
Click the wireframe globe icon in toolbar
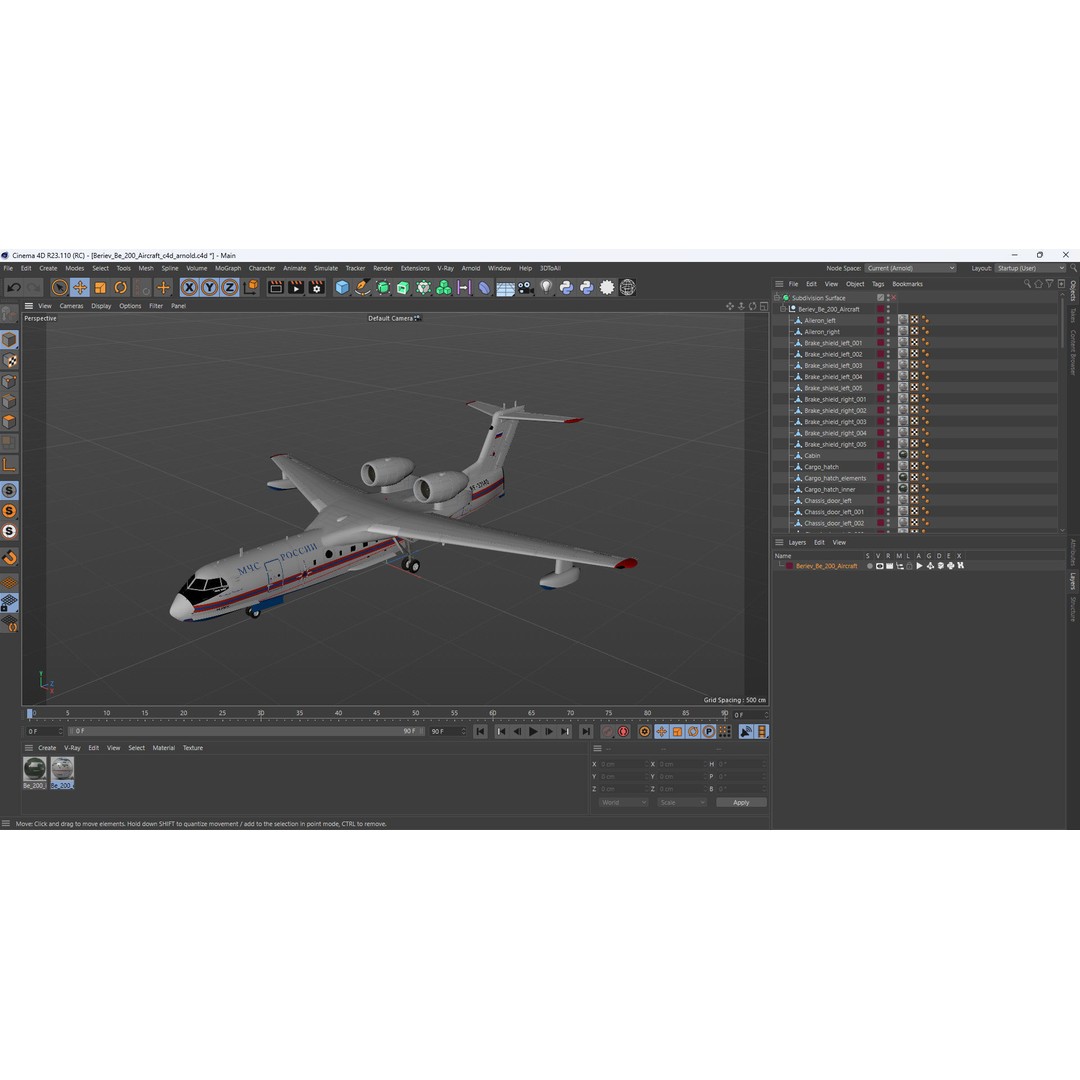627,287
